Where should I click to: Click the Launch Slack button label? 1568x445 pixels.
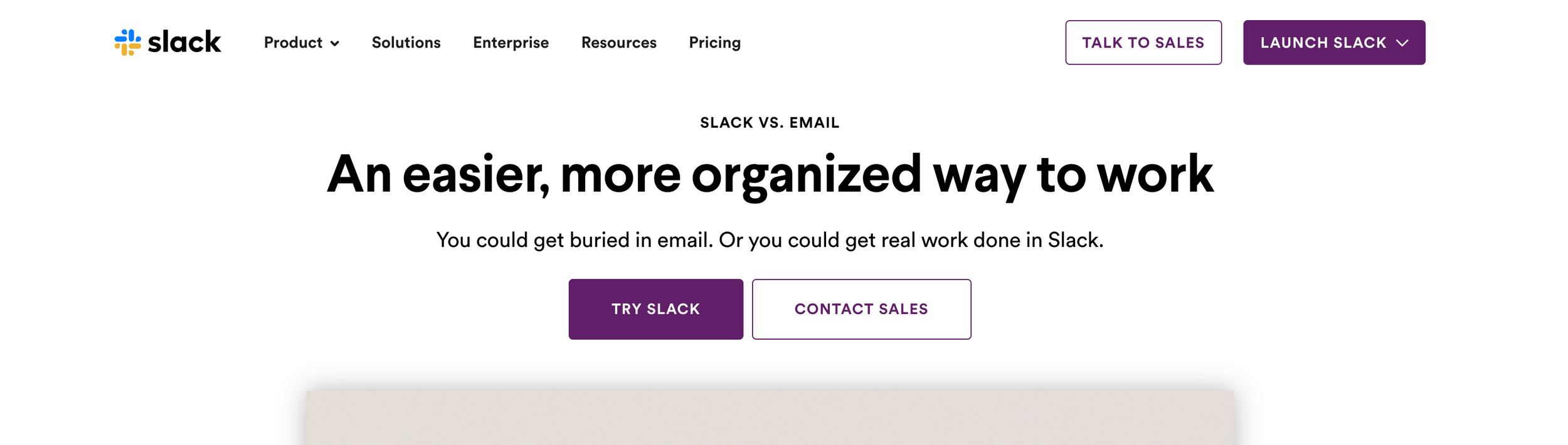click(x=1323, y=43)
